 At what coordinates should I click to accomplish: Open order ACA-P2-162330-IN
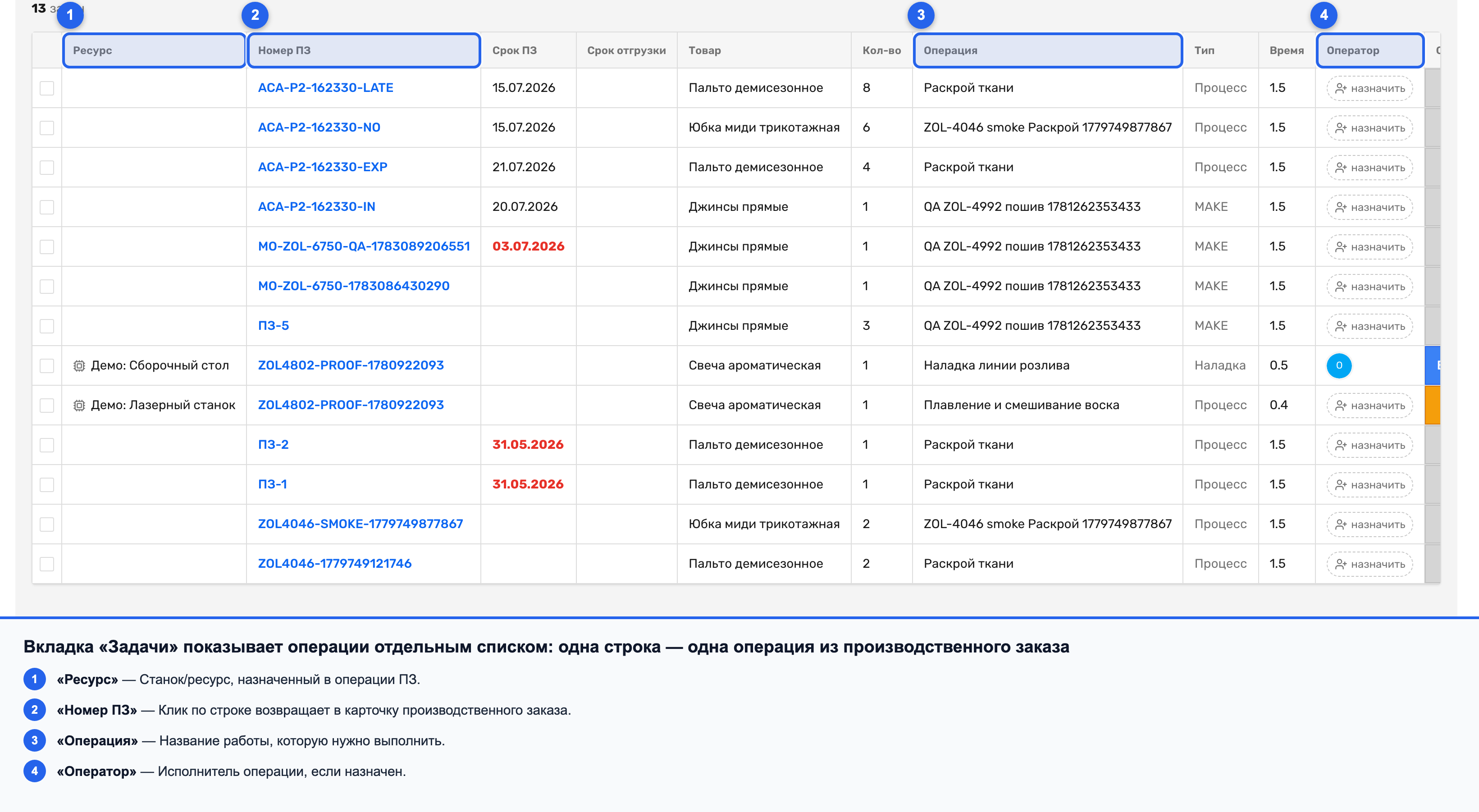coord(316,207)
